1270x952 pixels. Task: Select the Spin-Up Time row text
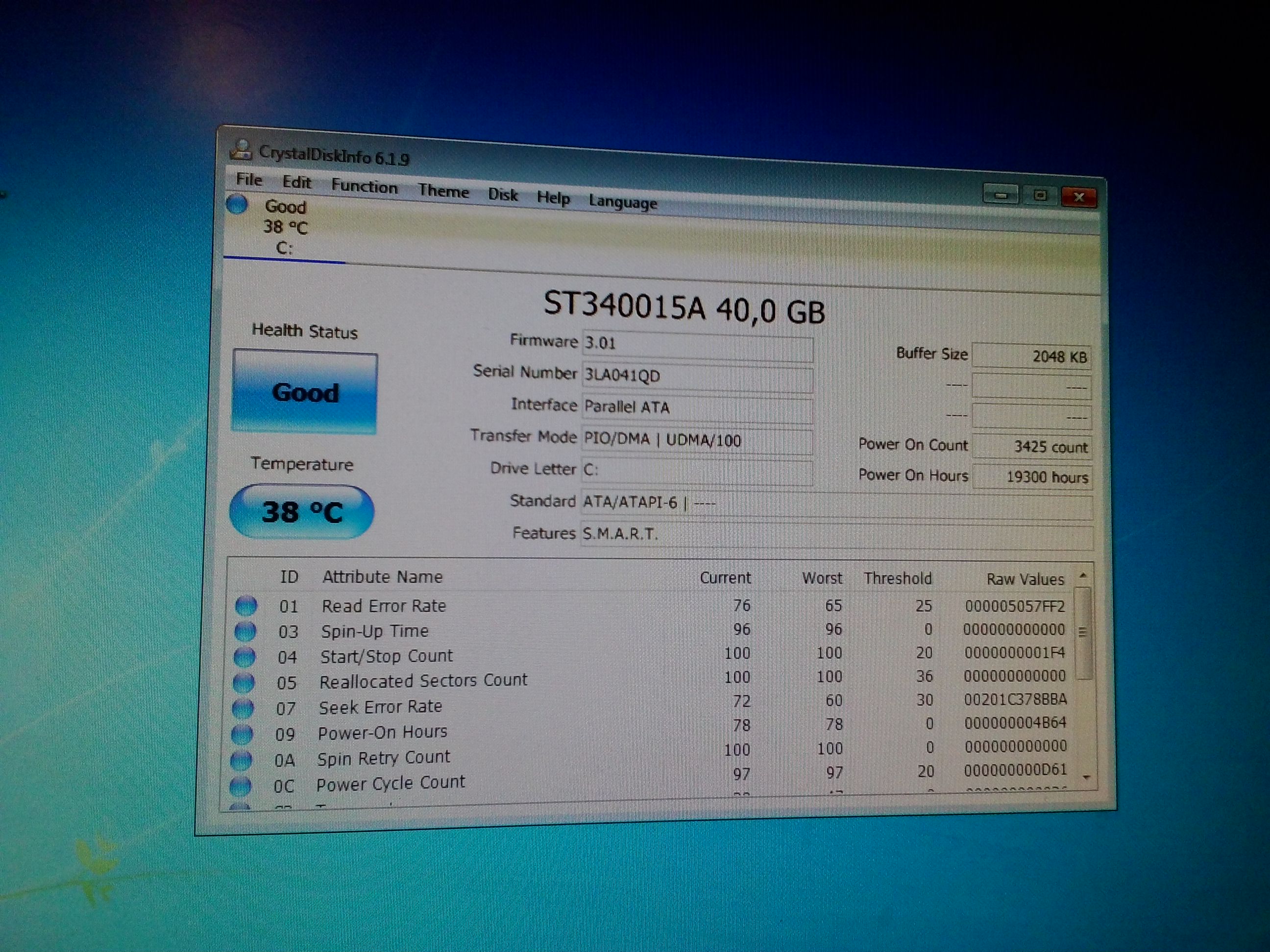click(375, 631)
